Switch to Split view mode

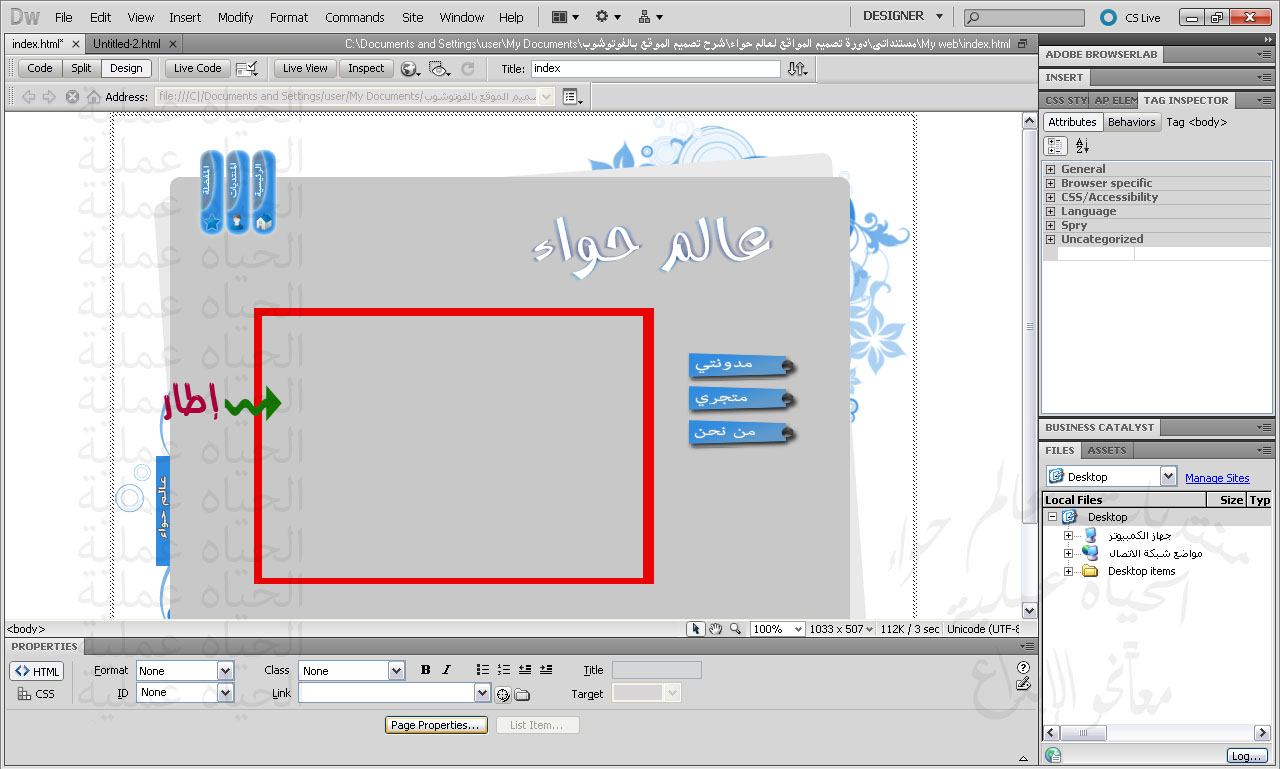(x=81, y=68)
